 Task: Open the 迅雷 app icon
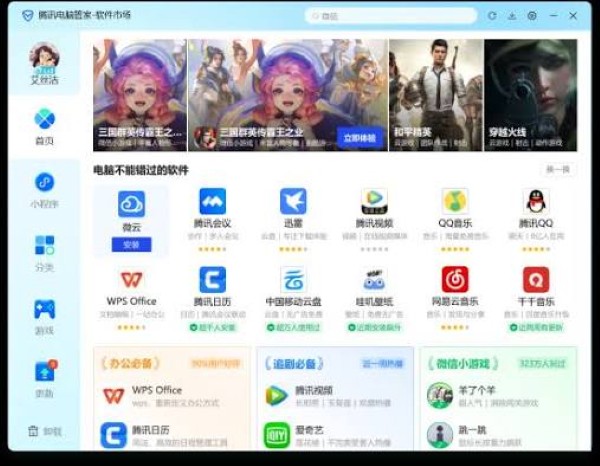[293, 201]
